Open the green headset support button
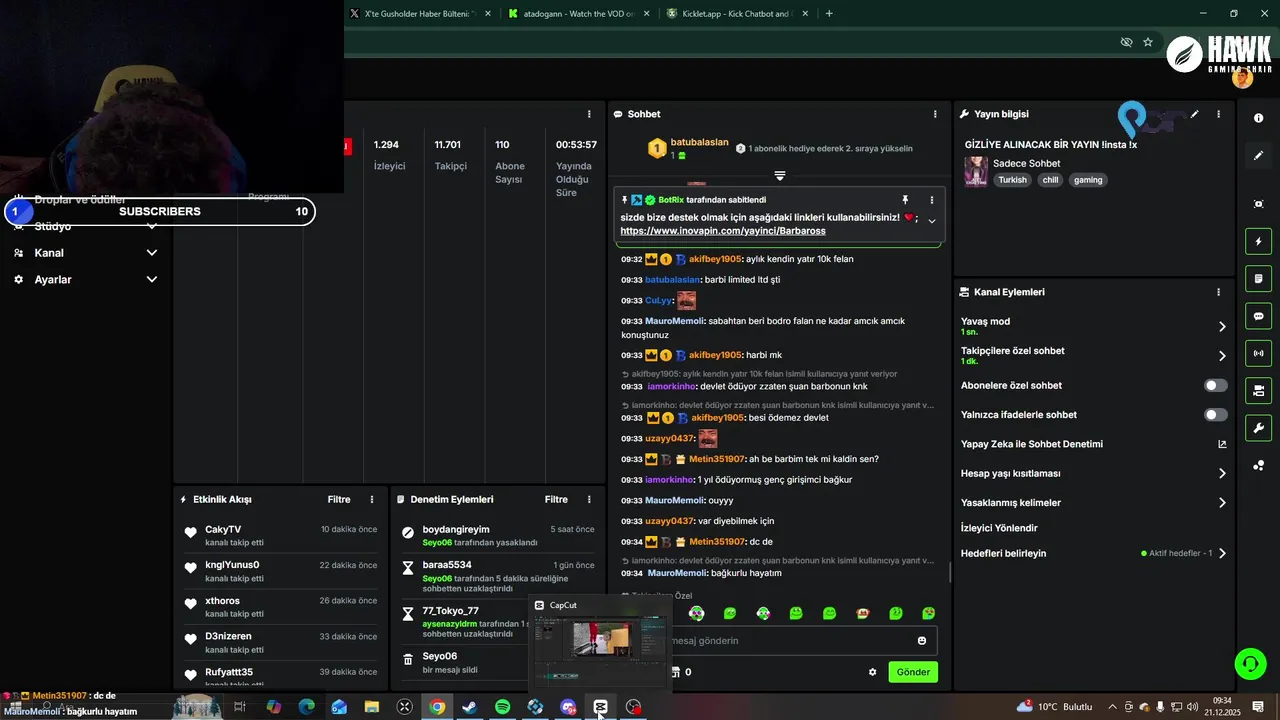 (1249, 663)
